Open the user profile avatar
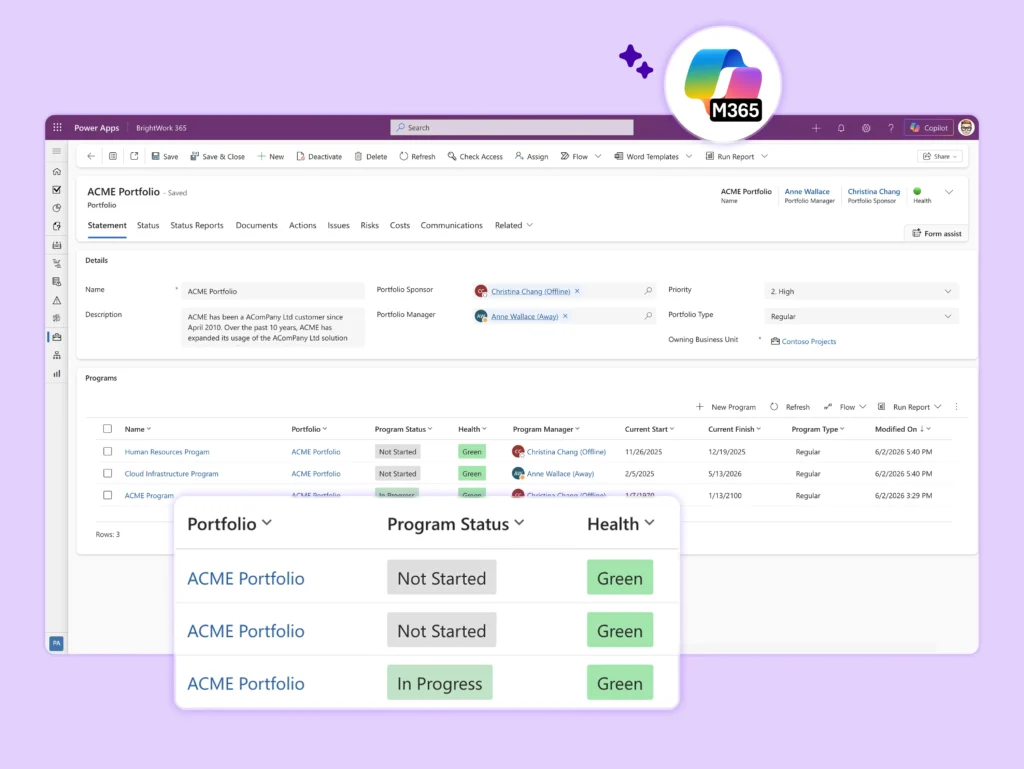 click(967, 128)
